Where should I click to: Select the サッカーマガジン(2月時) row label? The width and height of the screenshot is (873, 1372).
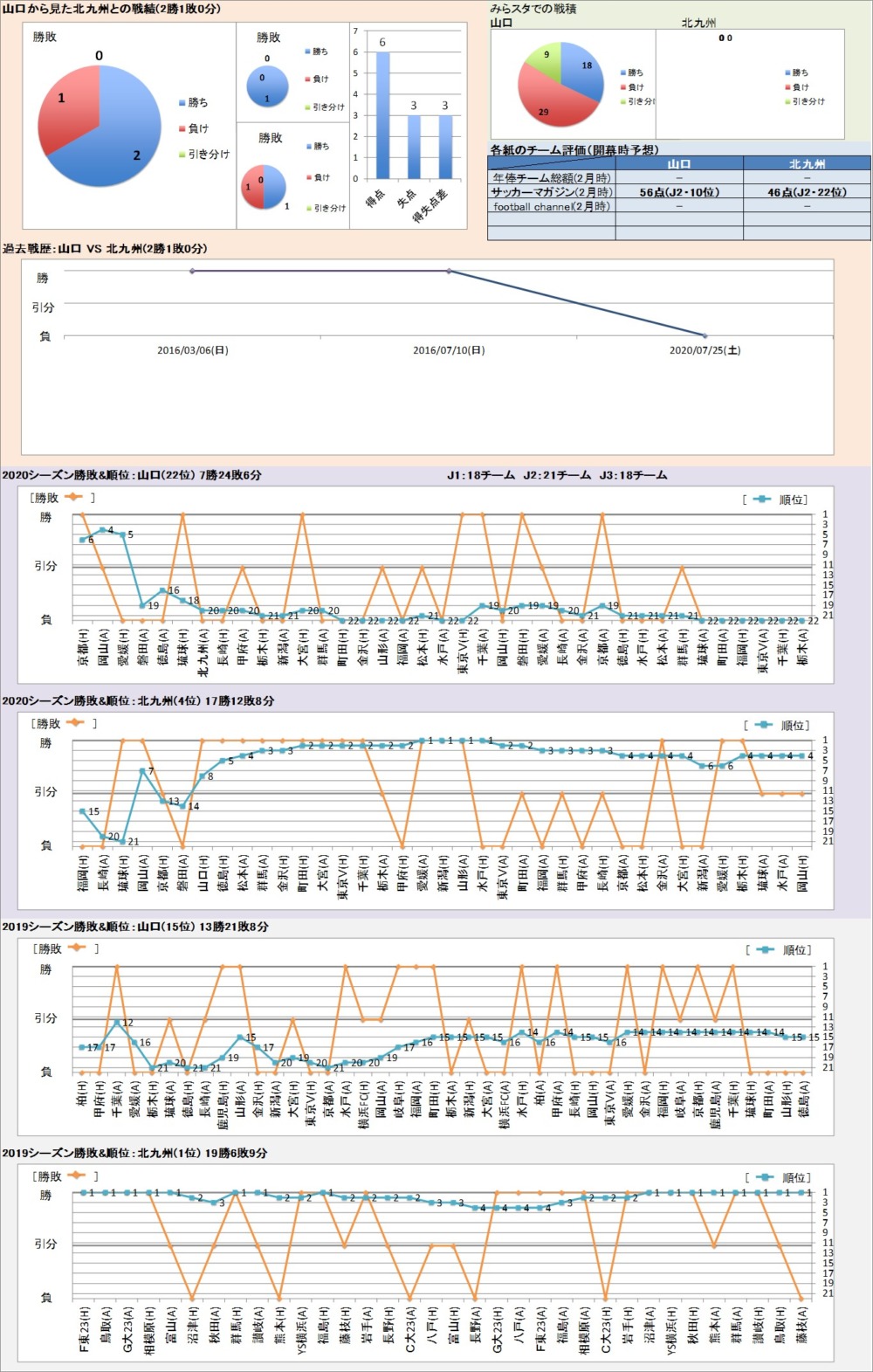coord(551,192)
